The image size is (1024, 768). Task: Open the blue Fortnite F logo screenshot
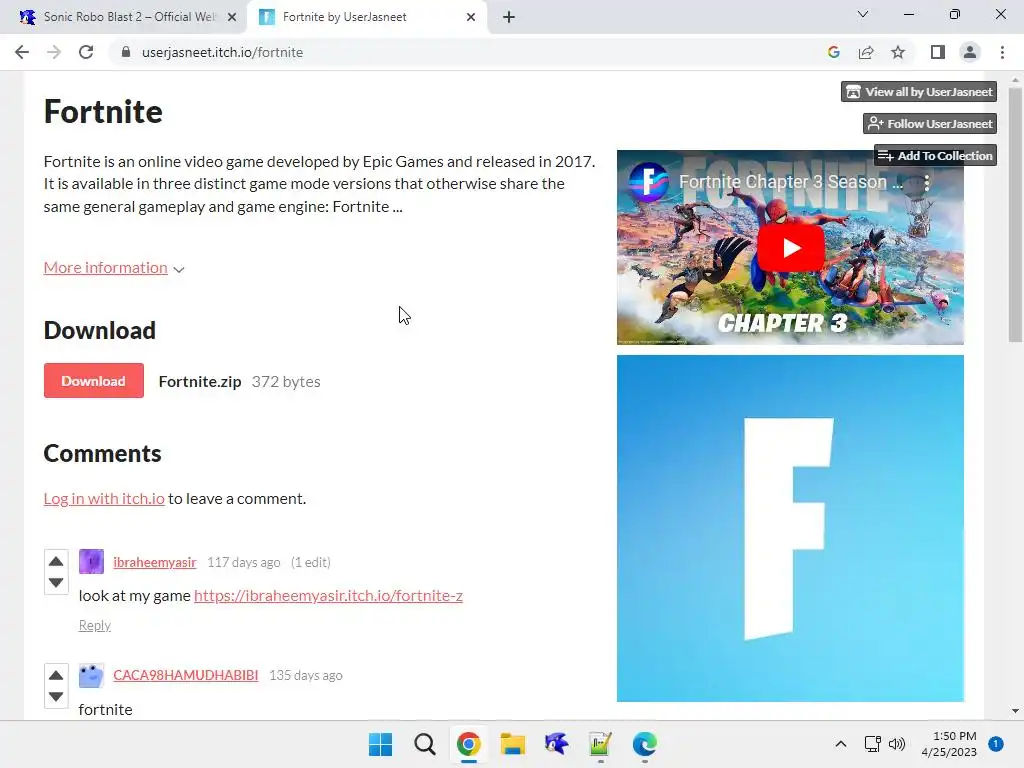click(x=790, y=528)
